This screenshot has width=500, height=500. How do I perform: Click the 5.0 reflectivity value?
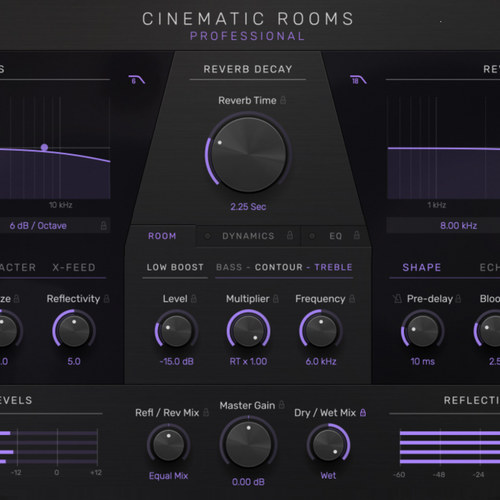coord(74,362)
